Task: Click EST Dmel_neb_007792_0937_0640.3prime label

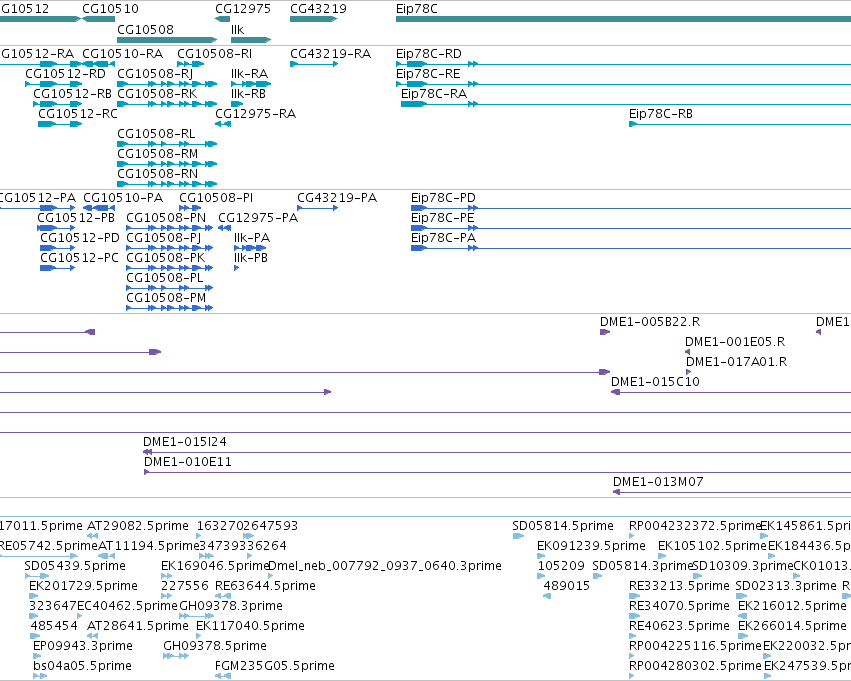Action: [385, 567]
